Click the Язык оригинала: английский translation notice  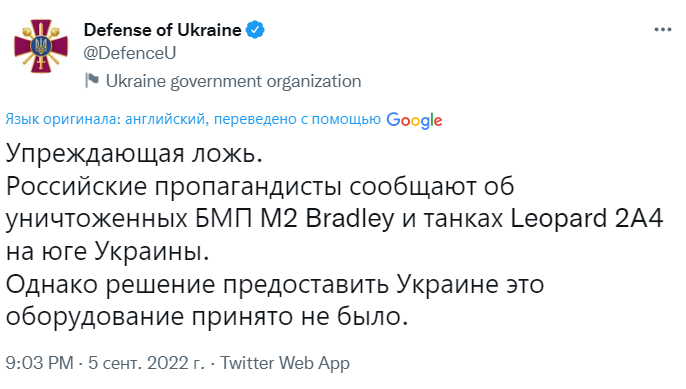[x=105, y=119]
